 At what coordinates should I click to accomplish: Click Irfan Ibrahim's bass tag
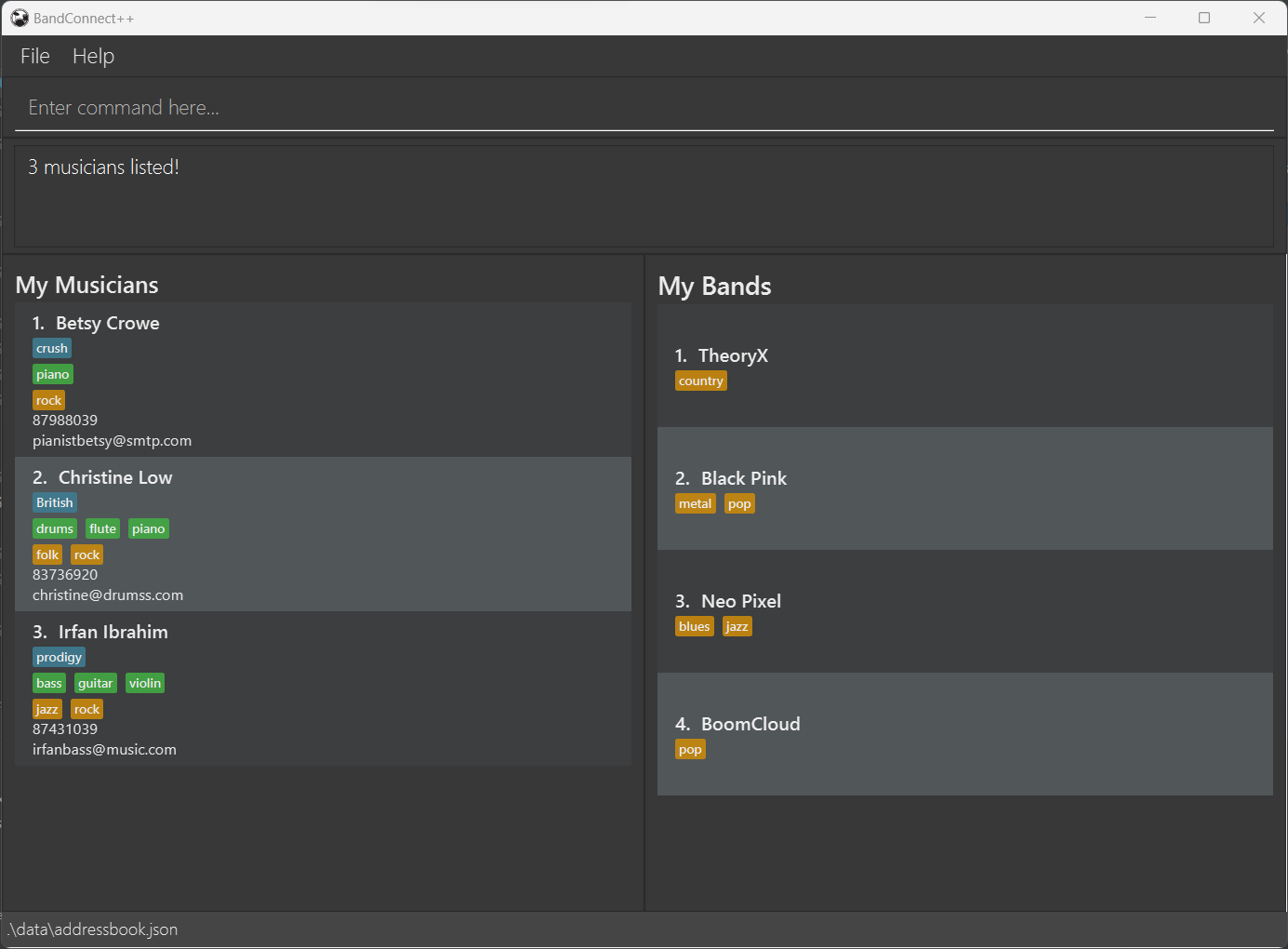pos(49,684)
